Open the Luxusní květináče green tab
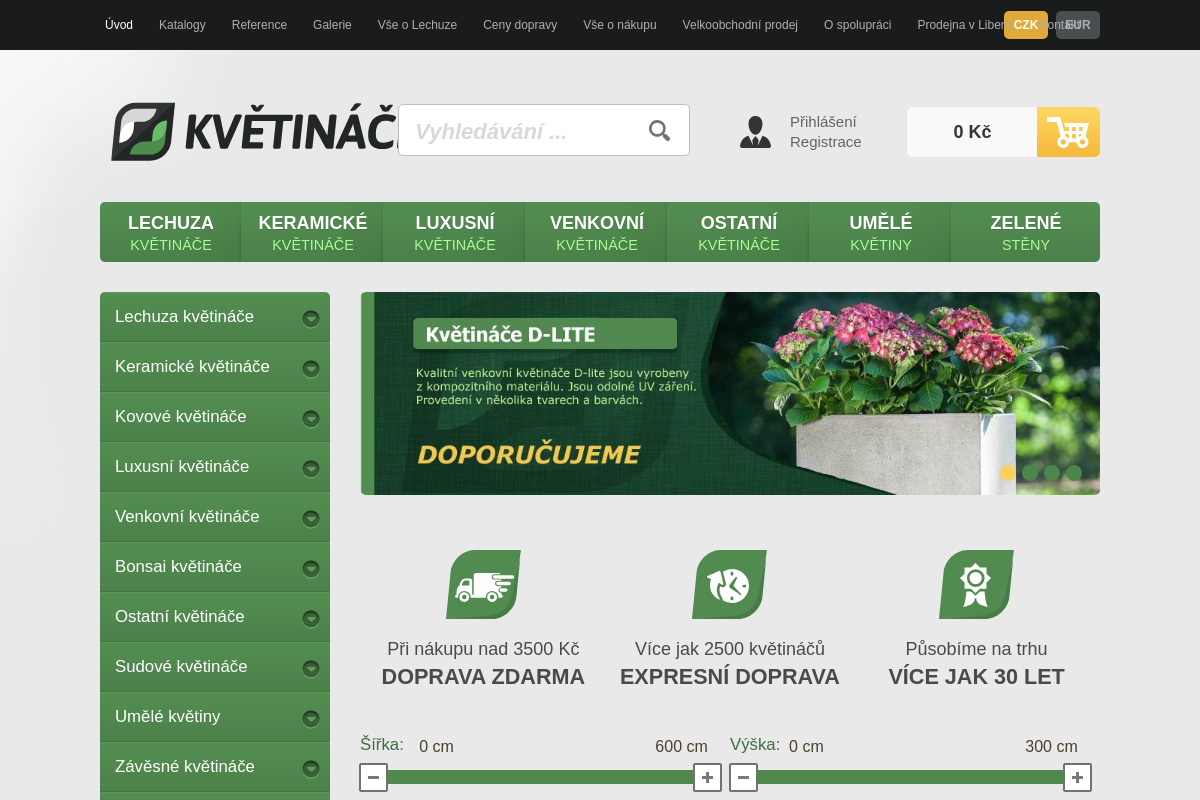The height and width of the screenshot is (800, 1200). [455, 232]
